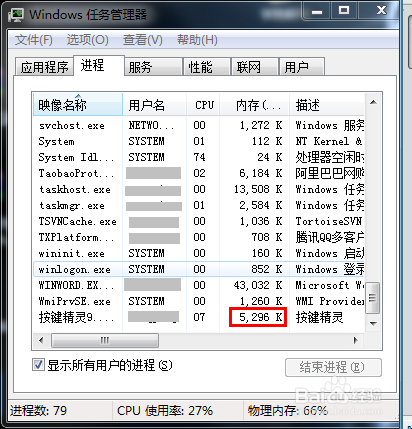The image size is (412, 429).
Task: Click the TortoiseSVN description cell
Action: point(329,221)
